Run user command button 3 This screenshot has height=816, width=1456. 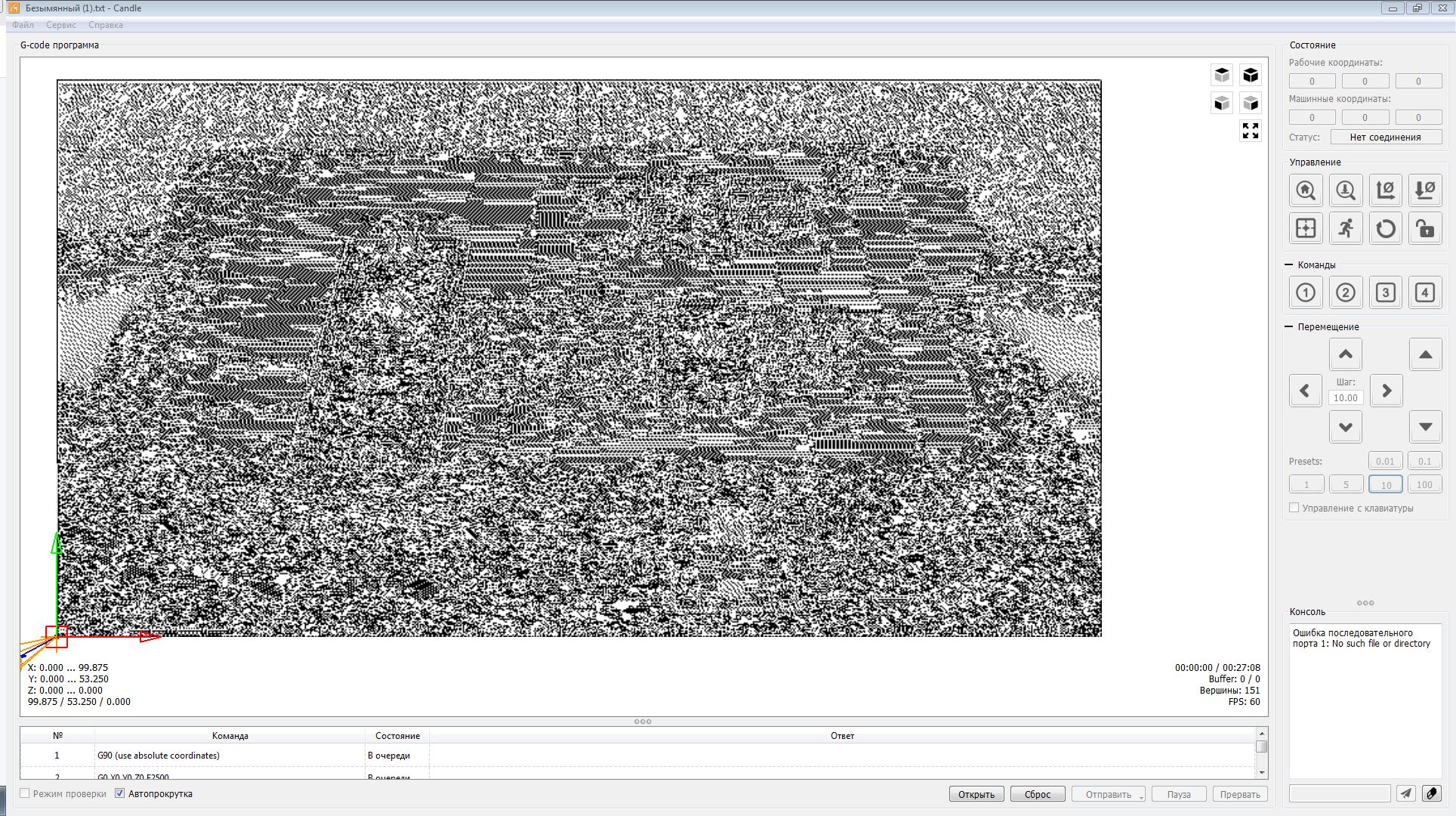[x=1385, y=292]
